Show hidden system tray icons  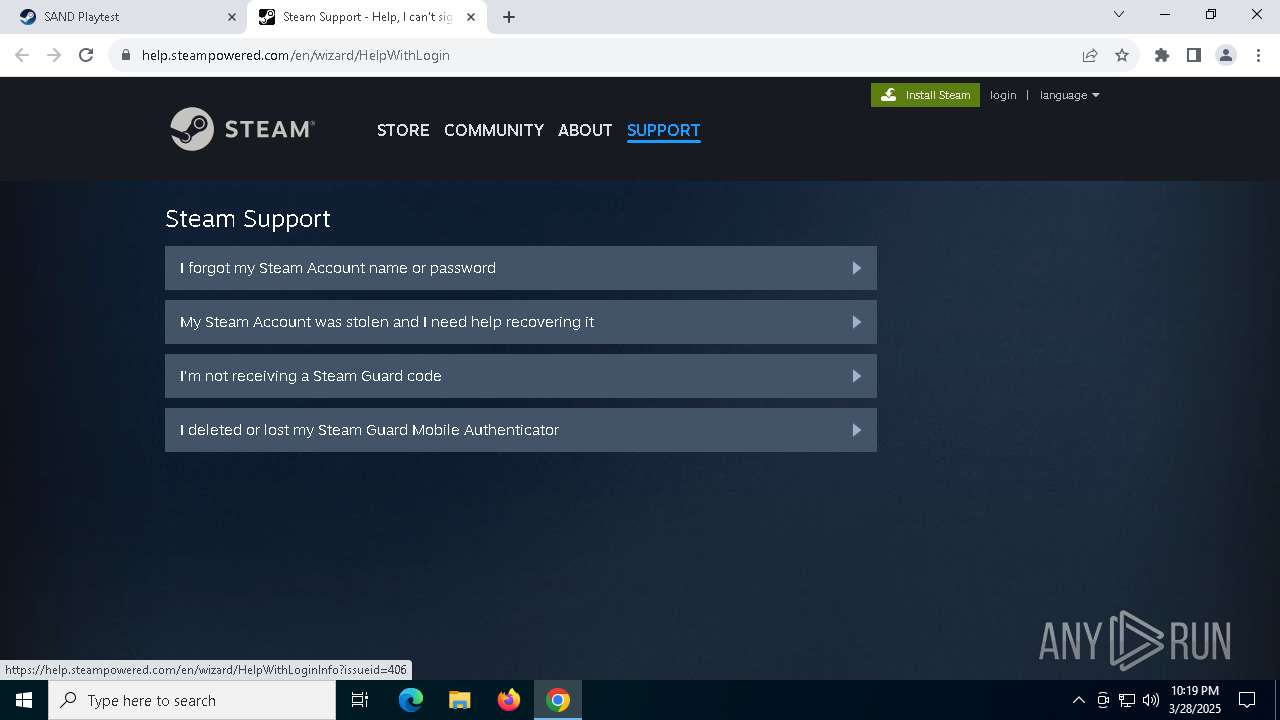[1078, 700]
